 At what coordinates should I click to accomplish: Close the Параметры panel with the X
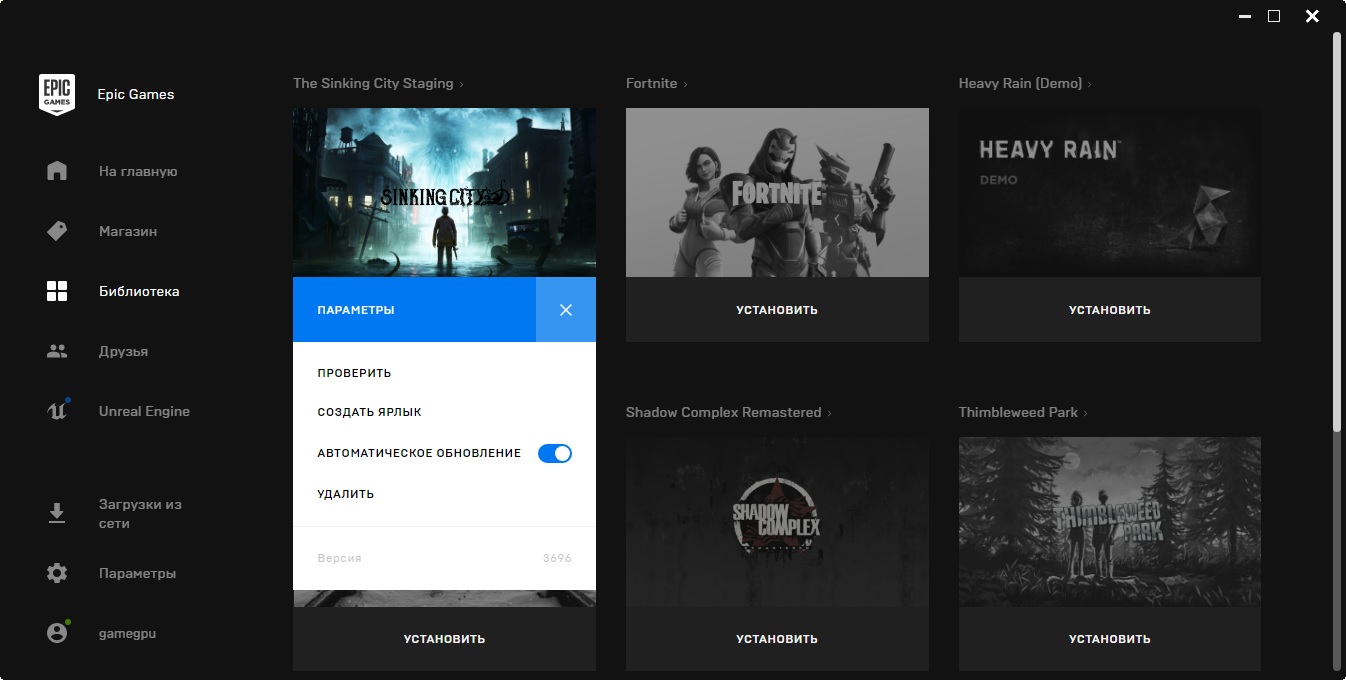tap(566, 310)
